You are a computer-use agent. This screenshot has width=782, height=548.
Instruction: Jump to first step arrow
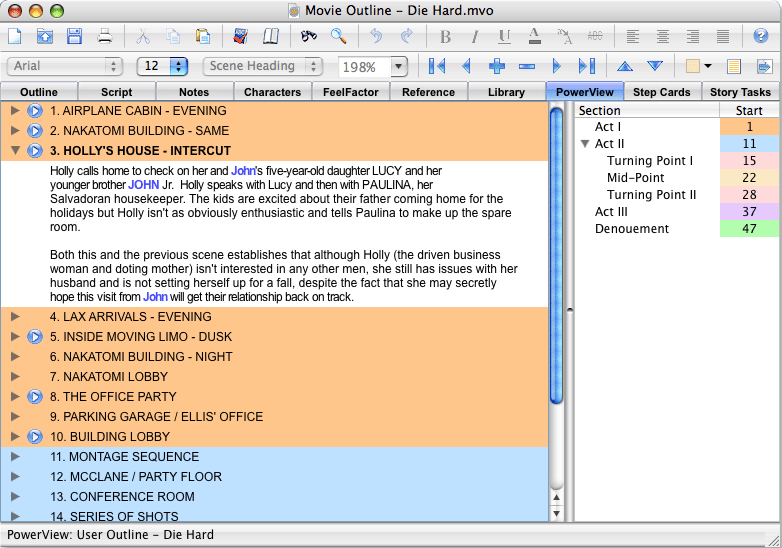pyautogui.click(x=437, y=66)
